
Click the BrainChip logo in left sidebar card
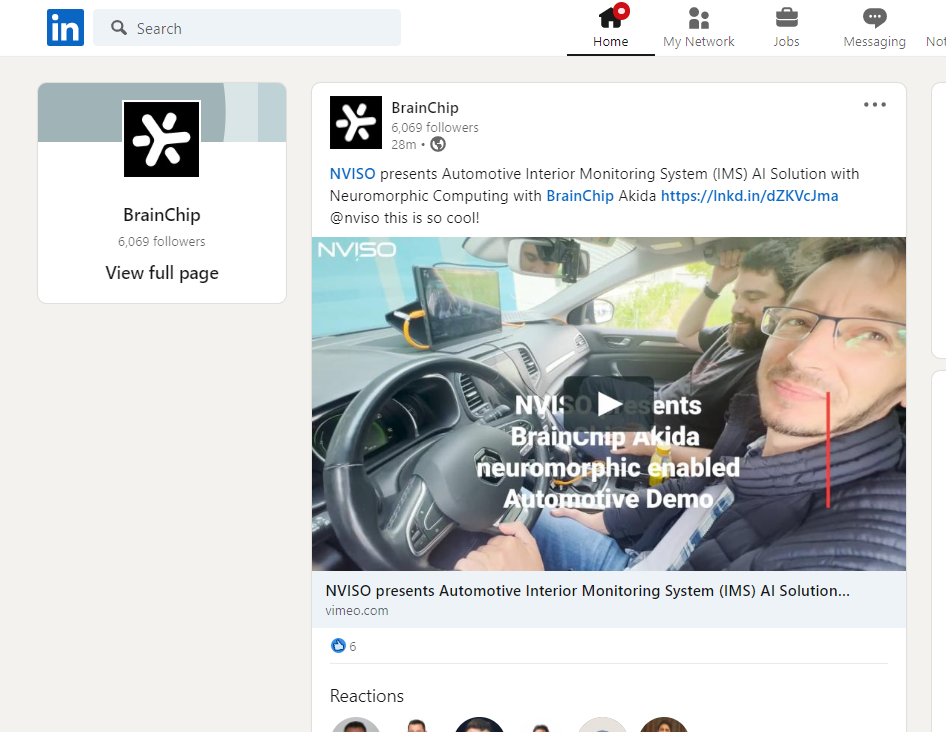tap(162, 139)
